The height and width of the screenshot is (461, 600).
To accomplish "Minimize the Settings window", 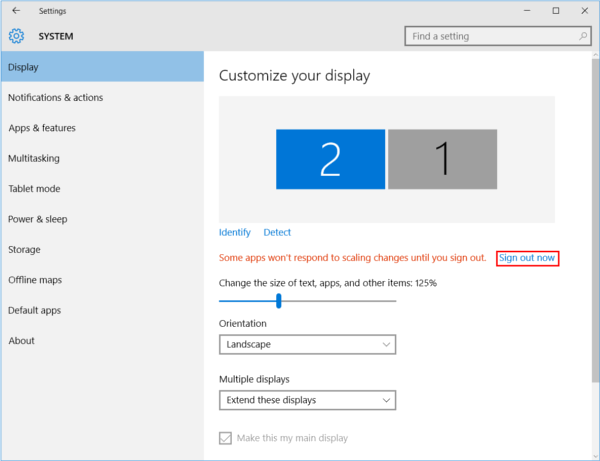I will pos(527,11).
